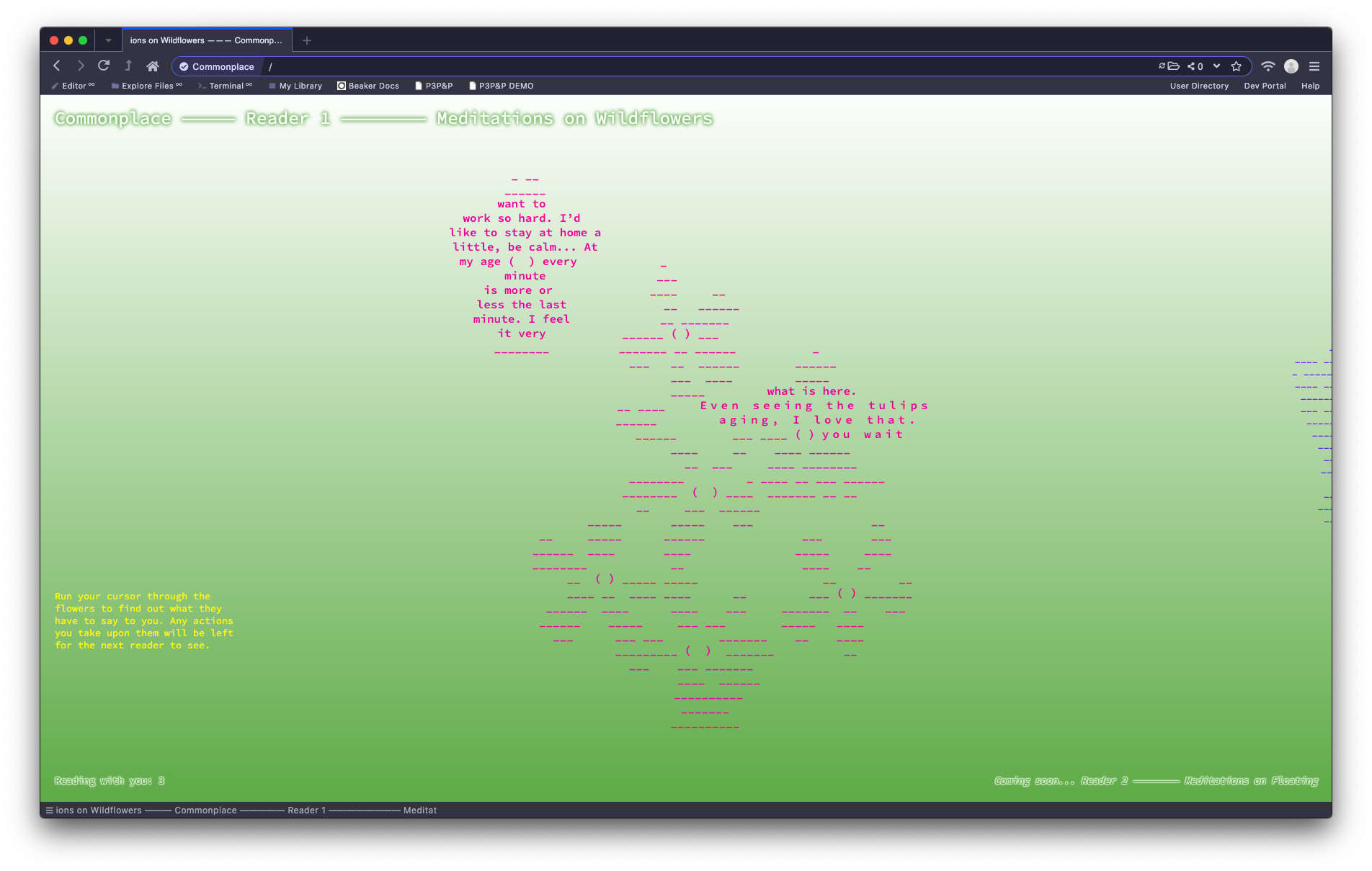This screenshot has height=871, width=1372.
Task: Open the home page
Action: tap(153, 66)
